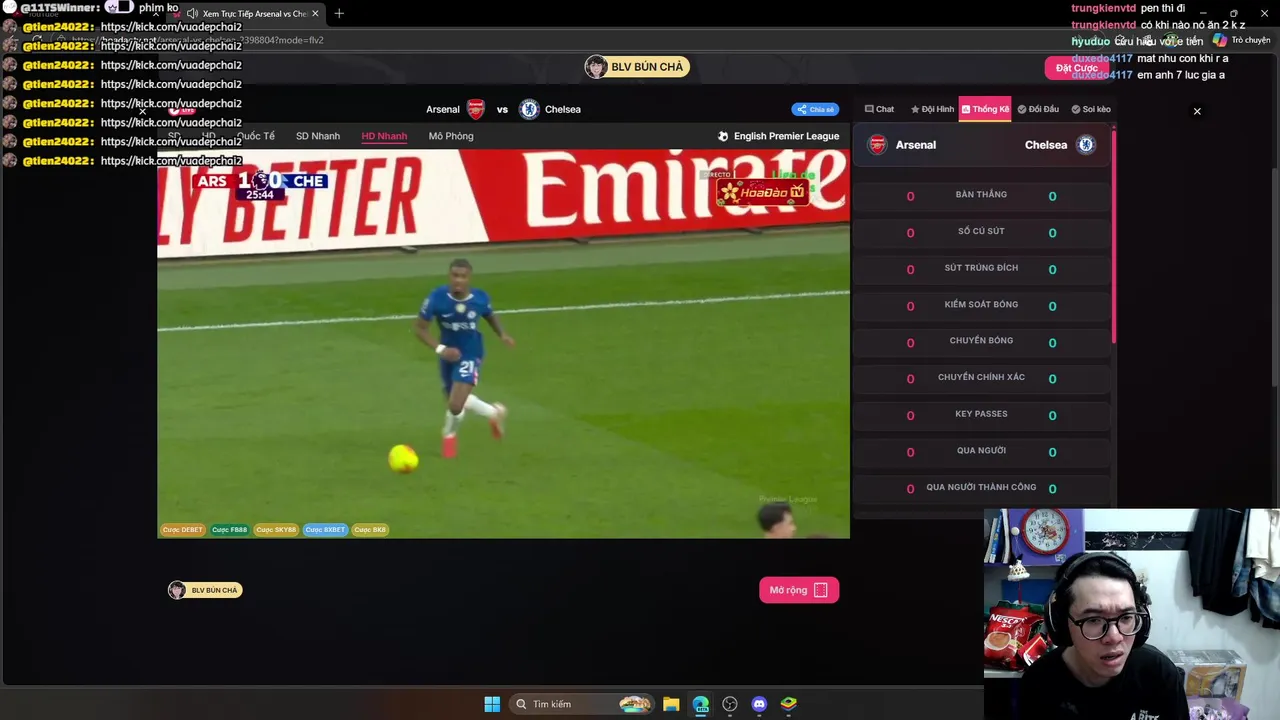Switch to the Đội Hình tab

coord(932,109)
